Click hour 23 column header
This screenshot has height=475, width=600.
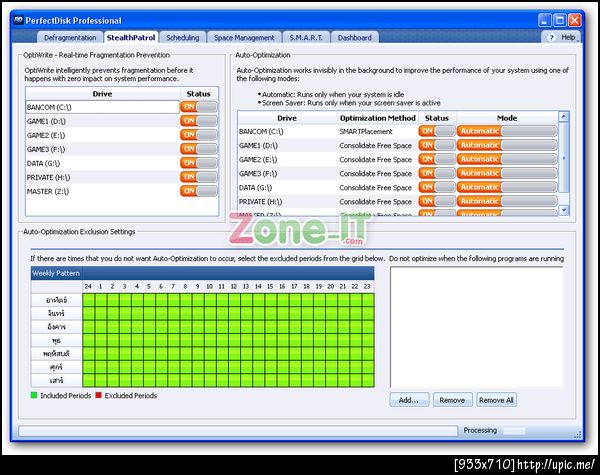(x=367, y=286)
